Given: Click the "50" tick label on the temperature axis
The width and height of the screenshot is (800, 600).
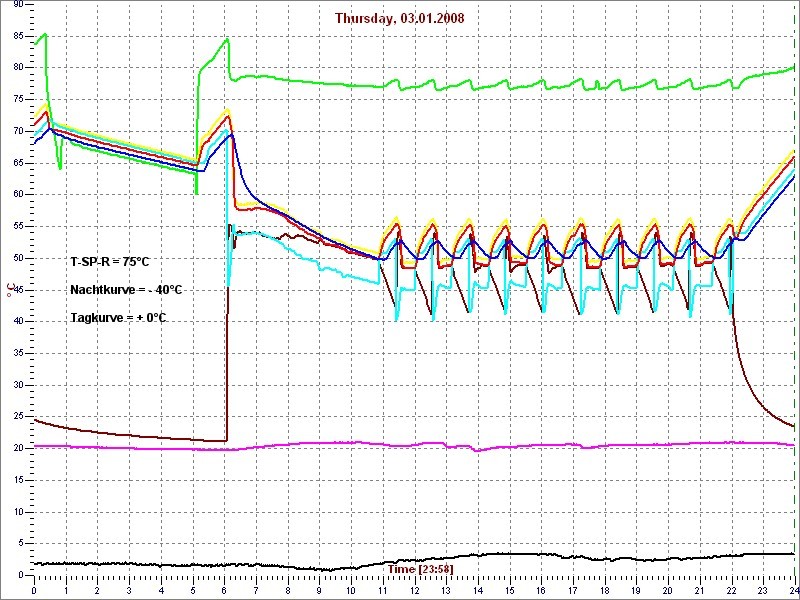Looking at the screenshot, I should pos(18,258).
